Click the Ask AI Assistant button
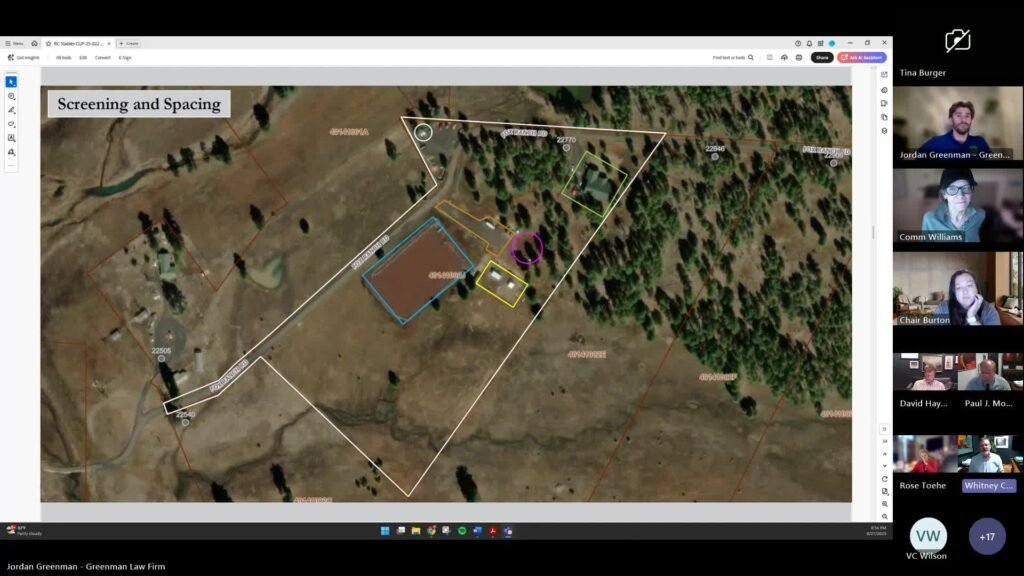 coord(862,58)
